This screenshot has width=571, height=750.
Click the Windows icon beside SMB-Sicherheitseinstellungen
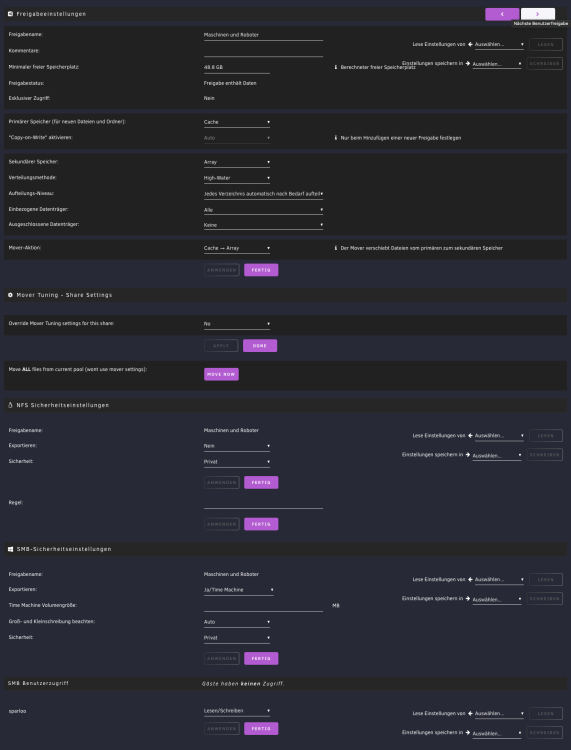(11, 549)
